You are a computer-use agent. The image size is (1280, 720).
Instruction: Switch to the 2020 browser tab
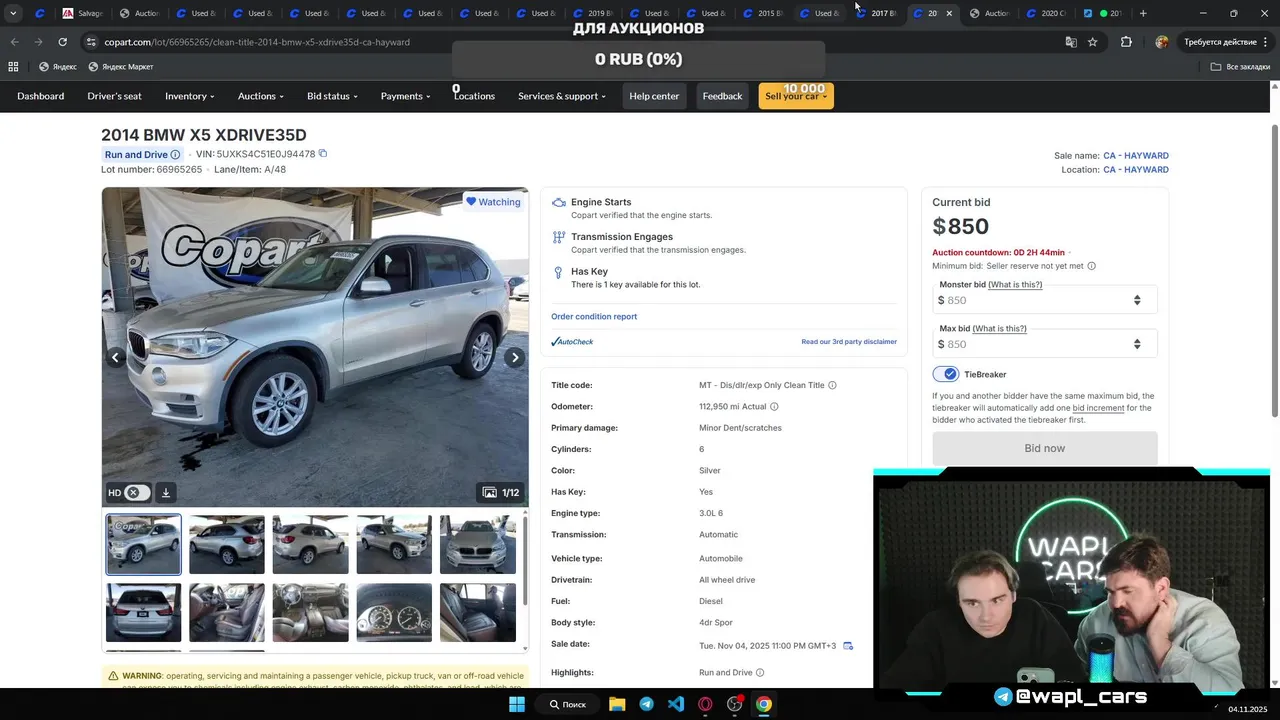[1047, 13]
